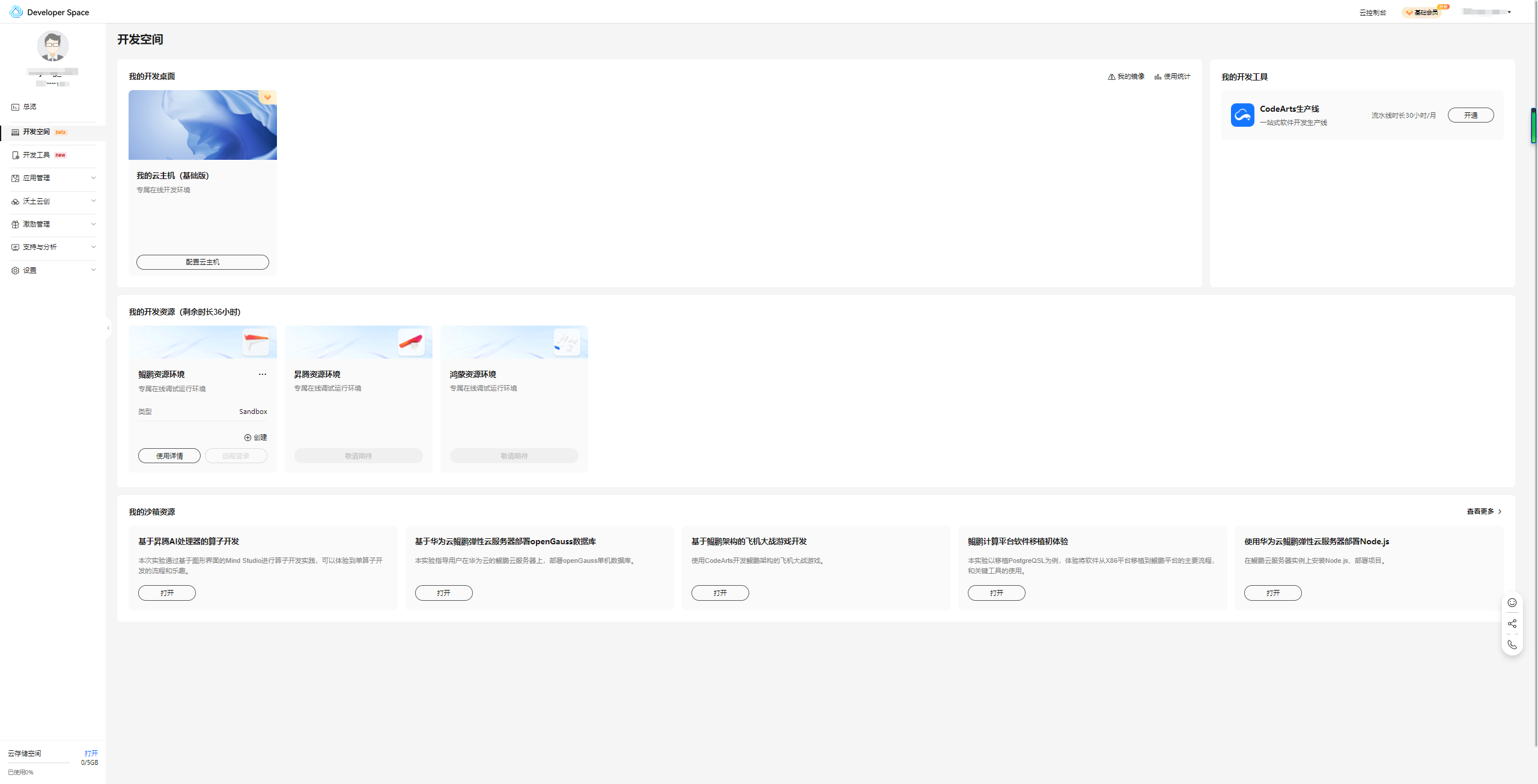
Task: Click the phone contact icon
Action: [x=1512, y=645]
